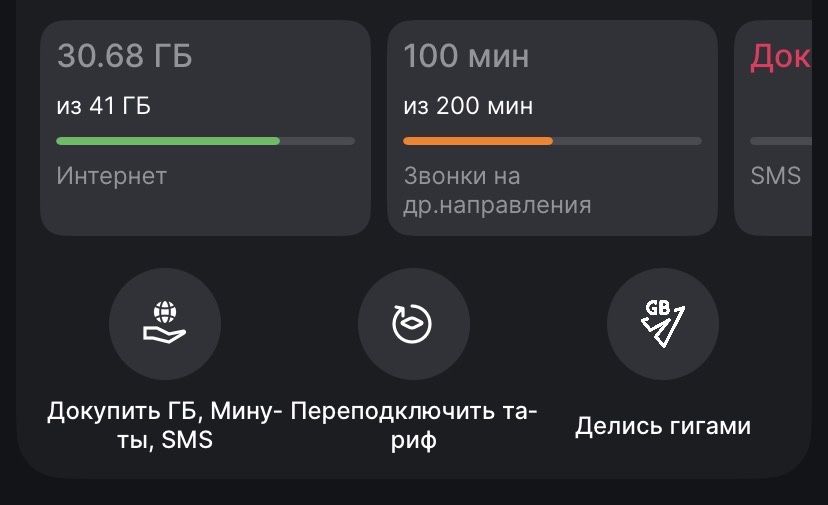
Task: Select the partially visible "SMS" label
Action: click(775, 176)
